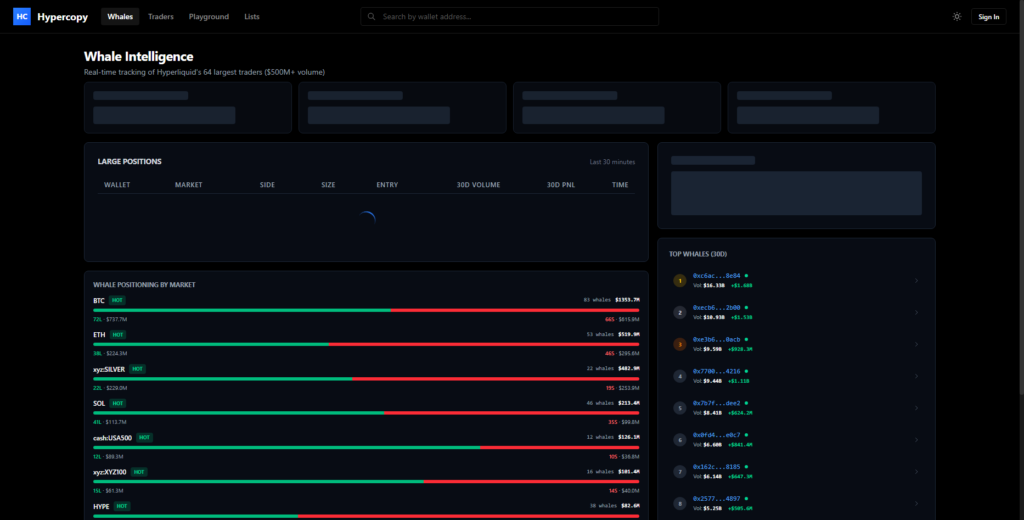The image size is (1024, 520).
Task: Click the HOT badge next to BTC
Action: (118, 300)
